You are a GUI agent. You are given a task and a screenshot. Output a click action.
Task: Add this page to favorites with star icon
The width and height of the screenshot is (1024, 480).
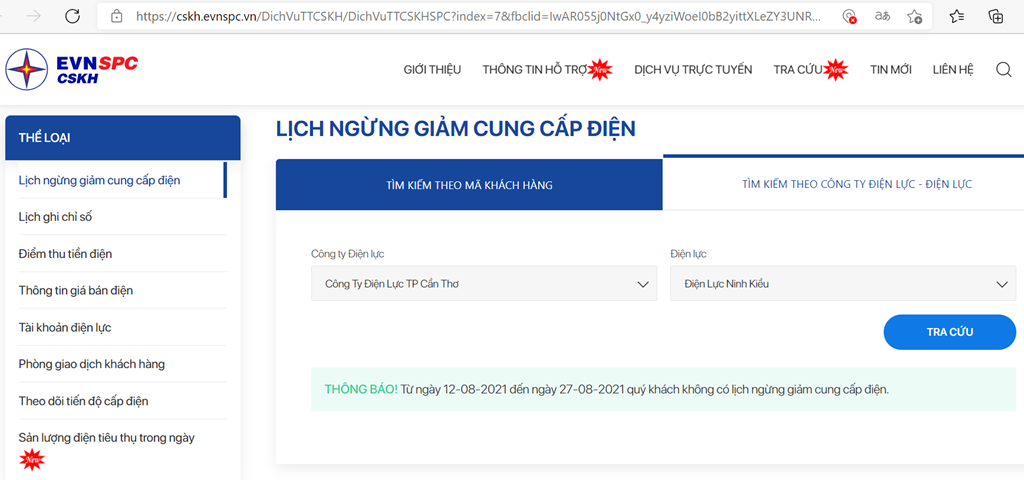(914, 16)
